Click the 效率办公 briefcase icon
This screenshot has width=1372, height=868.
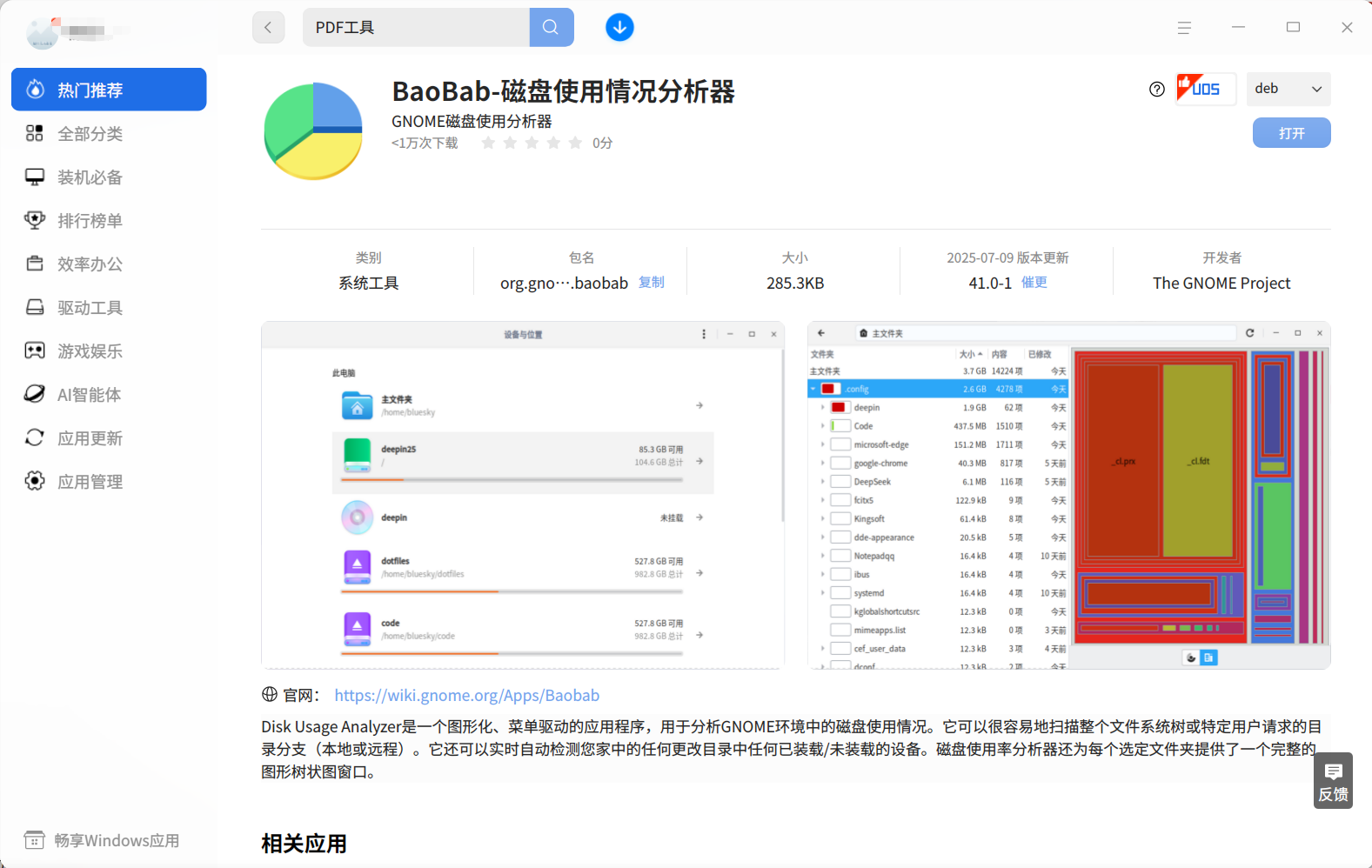(x=35, y=264)
